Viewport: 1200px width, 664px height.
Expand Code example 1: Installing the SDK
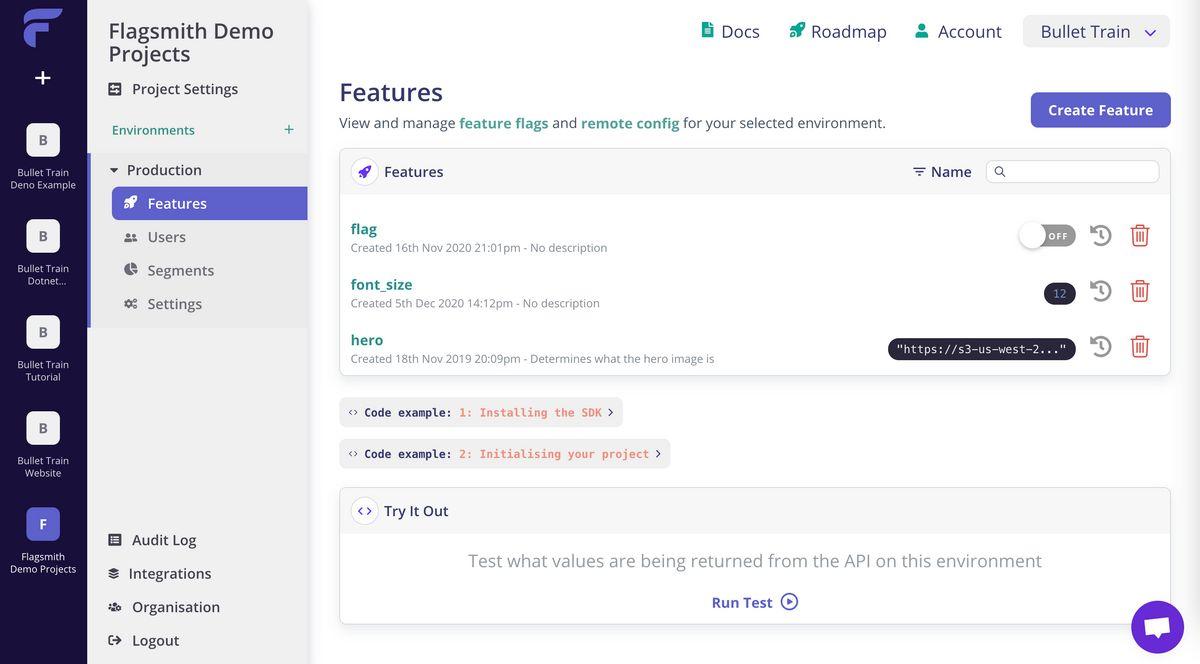481,413
